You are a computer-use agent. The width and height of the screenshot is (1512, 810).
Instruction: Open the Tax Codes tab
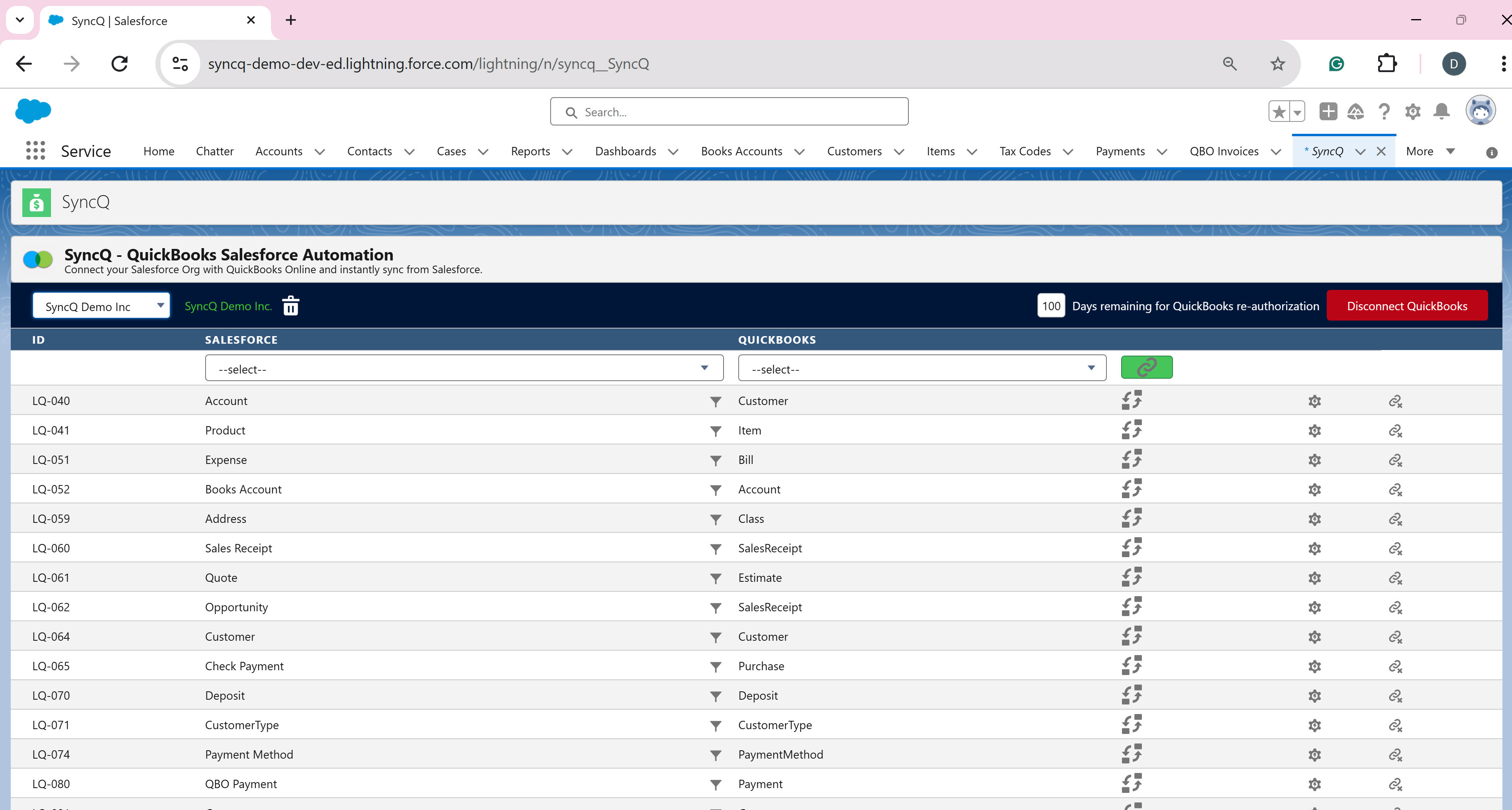tap(1025, 151)
